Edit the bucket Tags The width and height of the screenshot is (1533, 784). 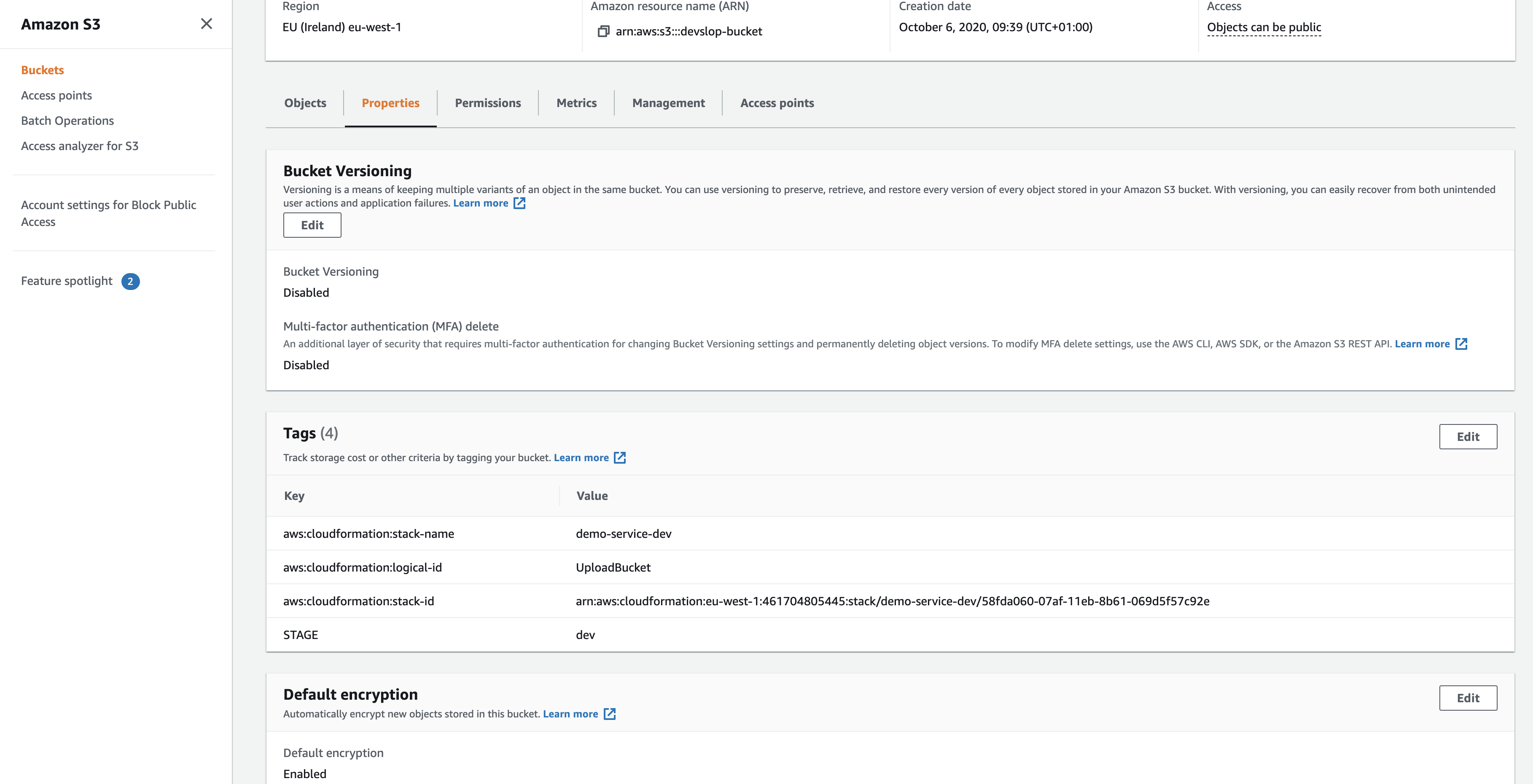coord(1468,437)
